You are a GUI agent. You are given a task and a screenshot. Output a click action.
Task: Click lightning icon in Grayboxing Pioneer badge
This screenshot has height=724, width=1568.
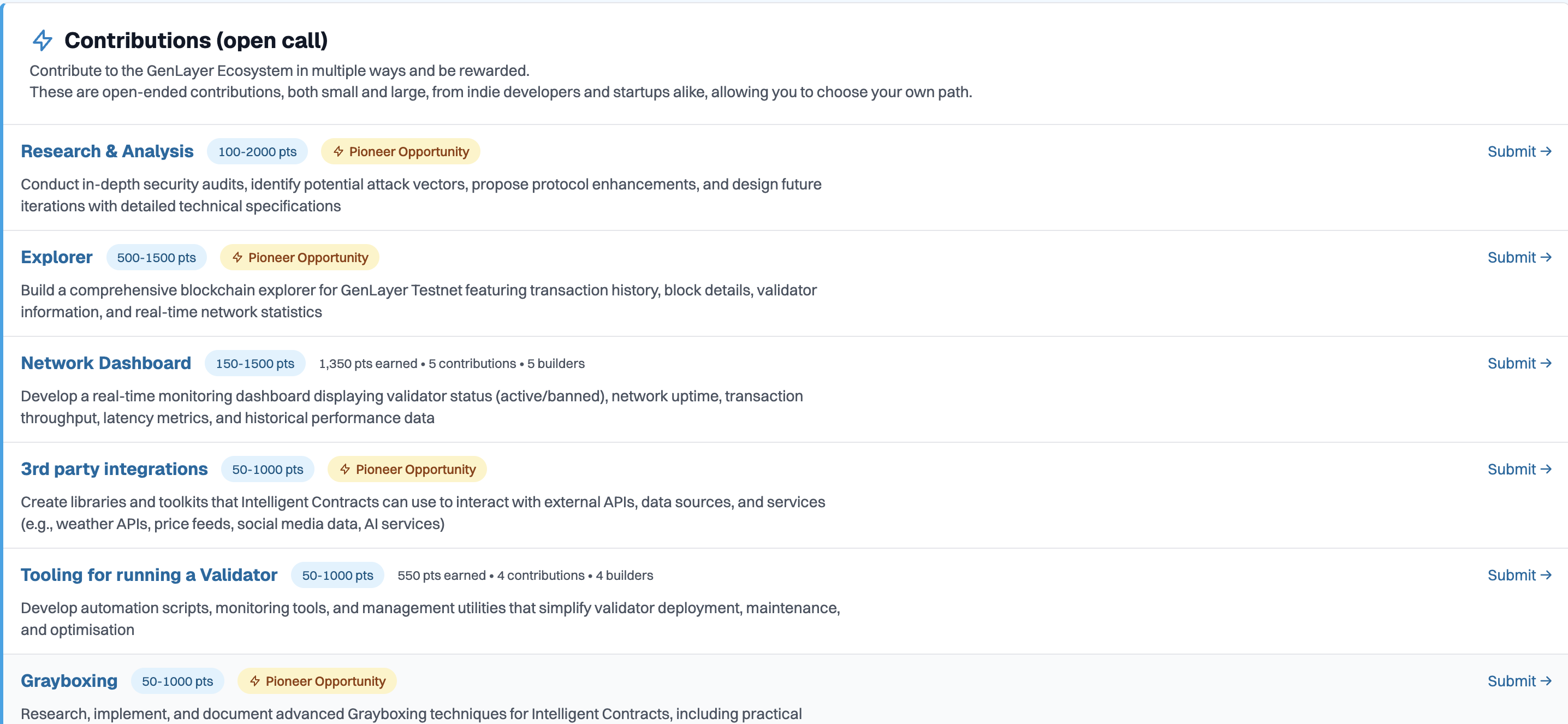255,681
